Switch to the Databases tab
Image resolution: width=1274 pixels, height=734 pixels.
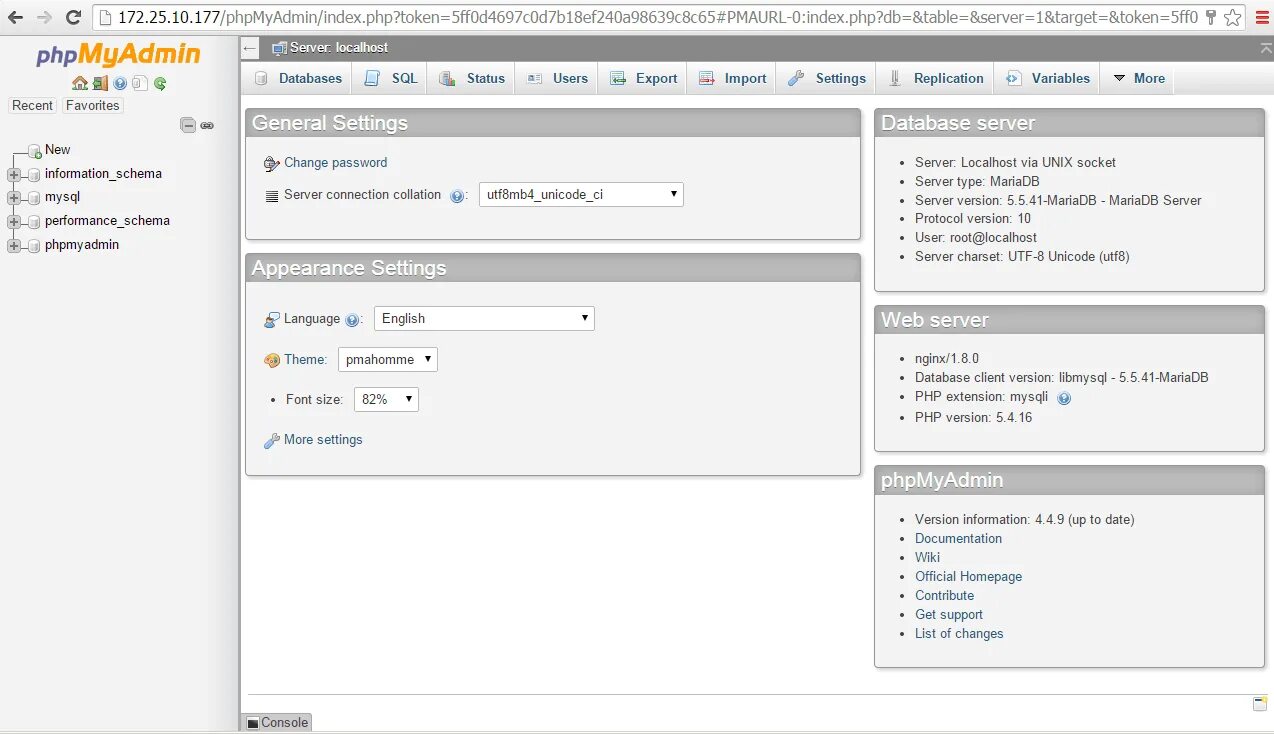(x=298, y=79)
